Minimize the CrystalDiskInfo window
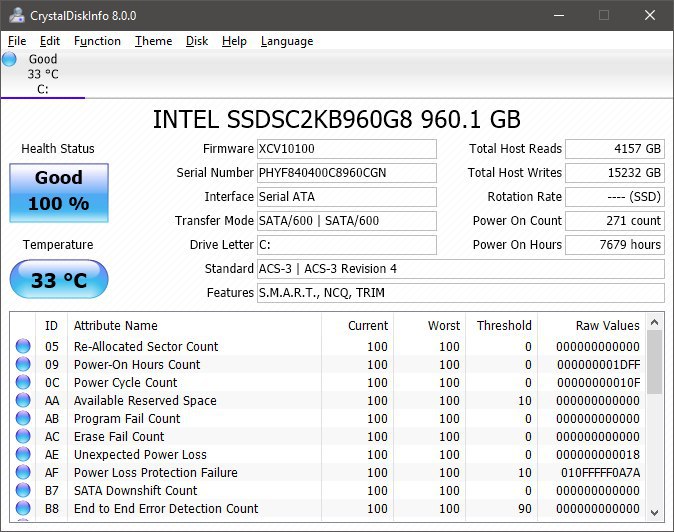Image resolution: width=674 pixels, height=532 pixels. 559,15
